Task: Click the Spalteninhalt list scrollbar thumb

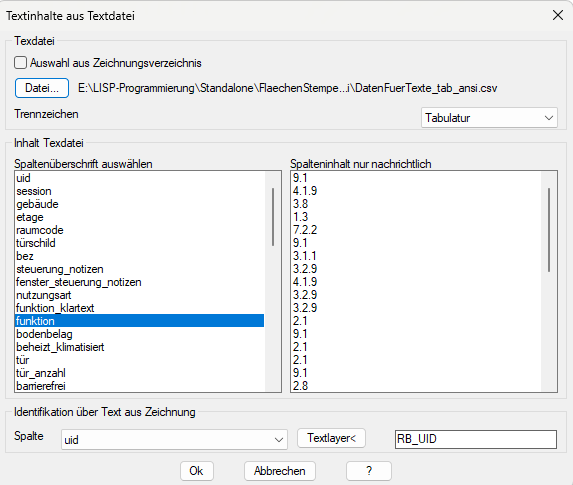Action: point(549,230)
